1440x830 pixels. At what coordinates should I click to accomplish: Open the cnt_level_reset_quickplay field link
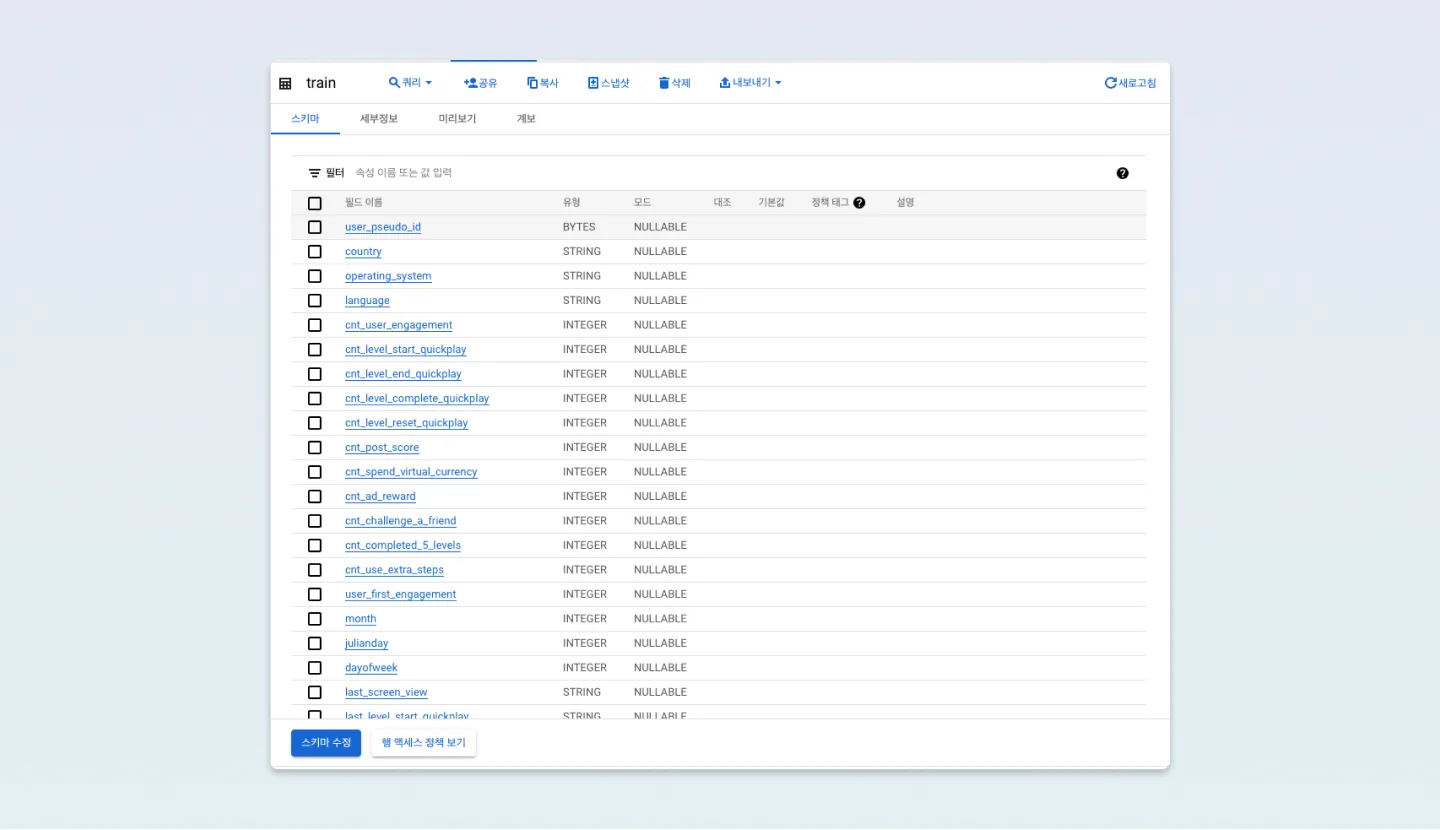[x=406, y=423]
